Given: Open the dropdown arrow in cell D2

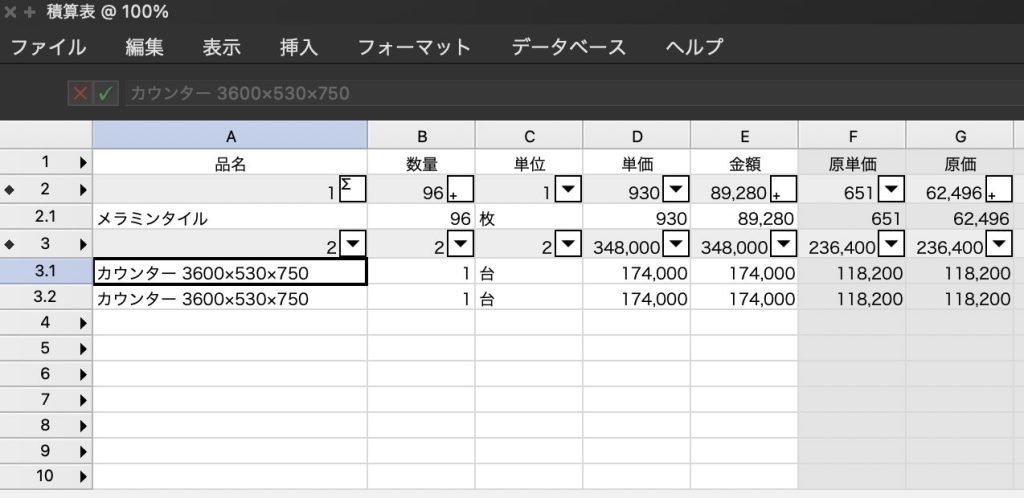Looking at the screenshot, I should [676, 189].
